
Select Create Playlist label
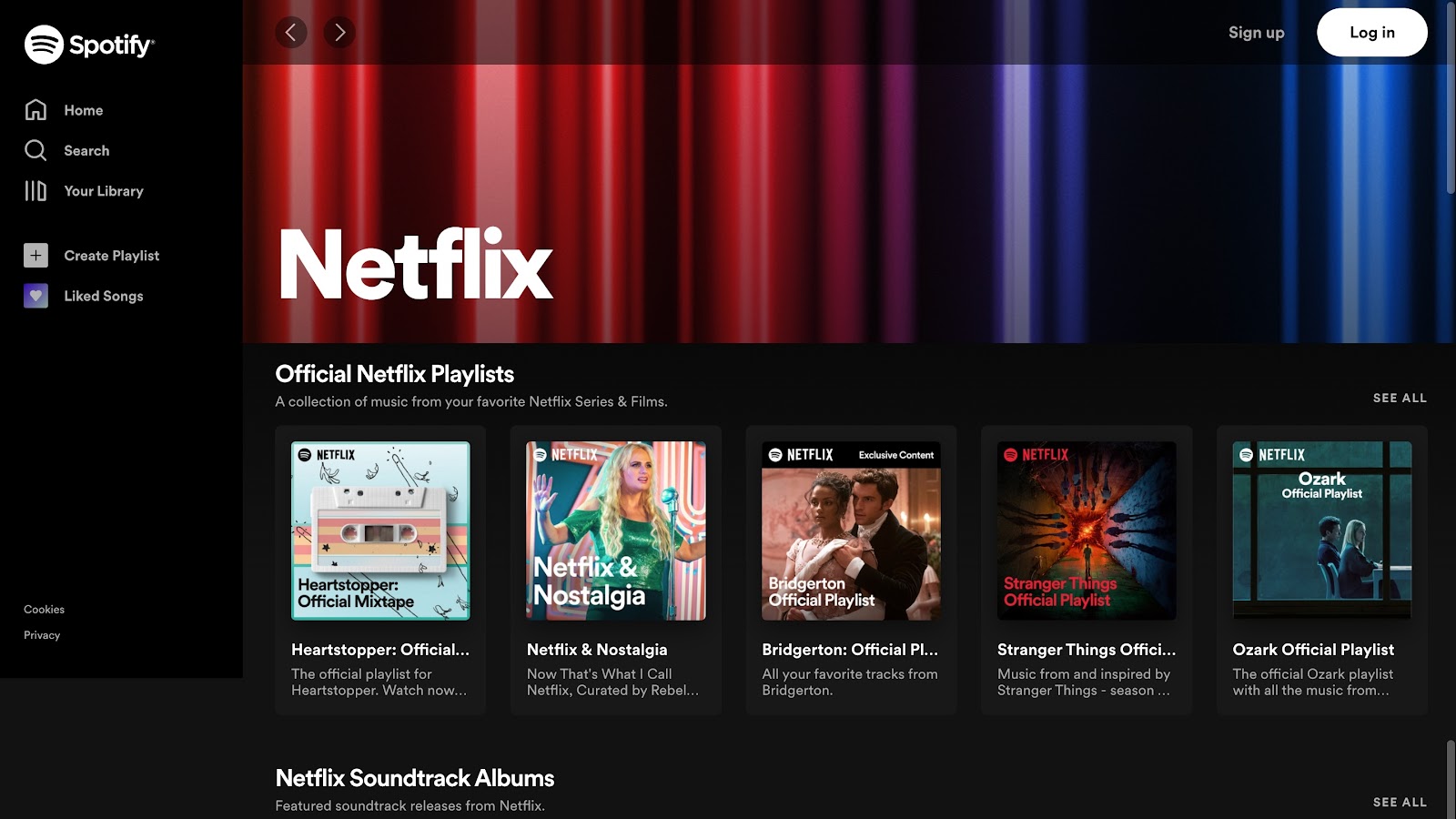(x=112, y=256)
